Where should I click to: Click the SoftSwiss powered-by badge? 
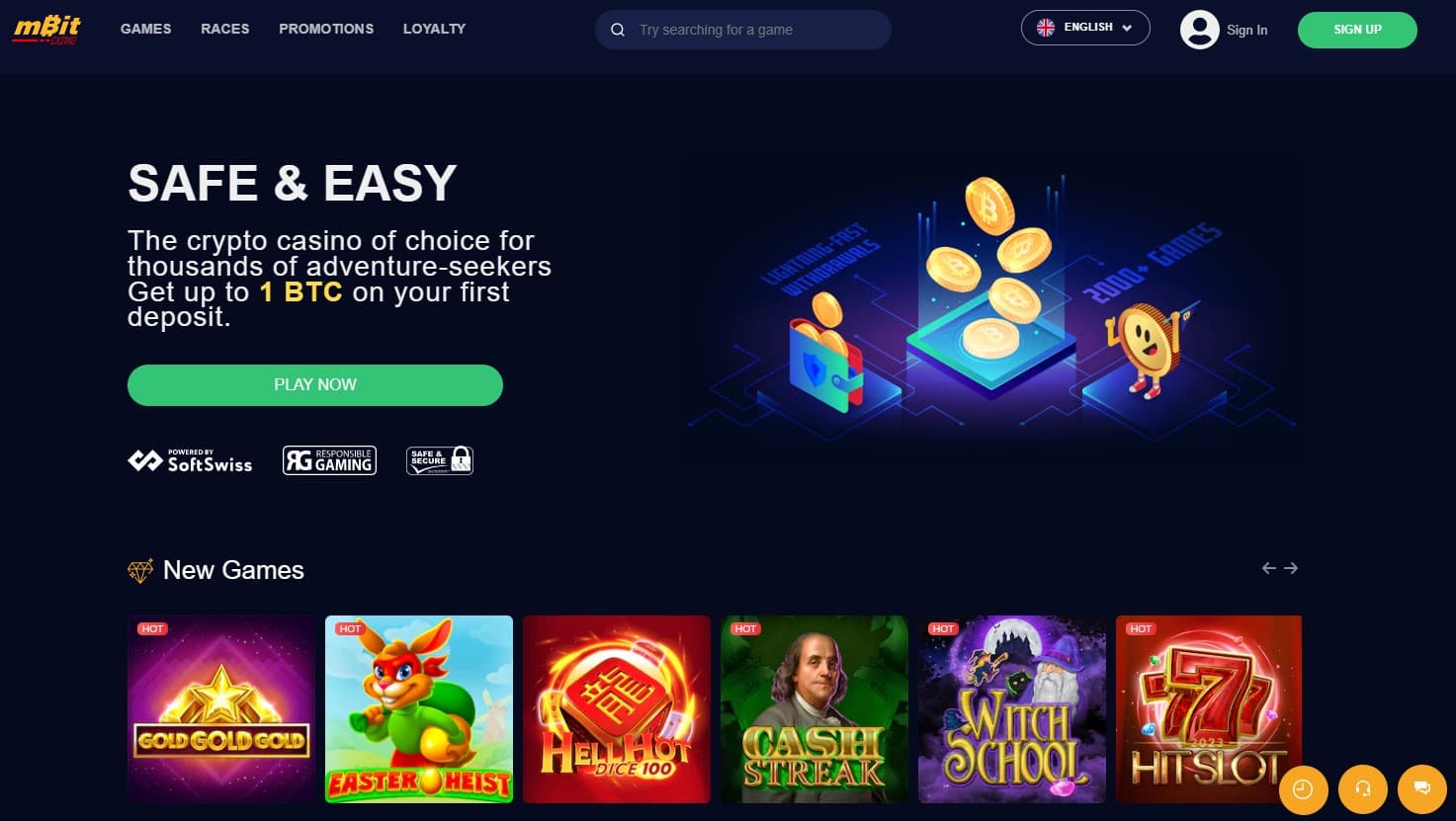coord(190,460)
